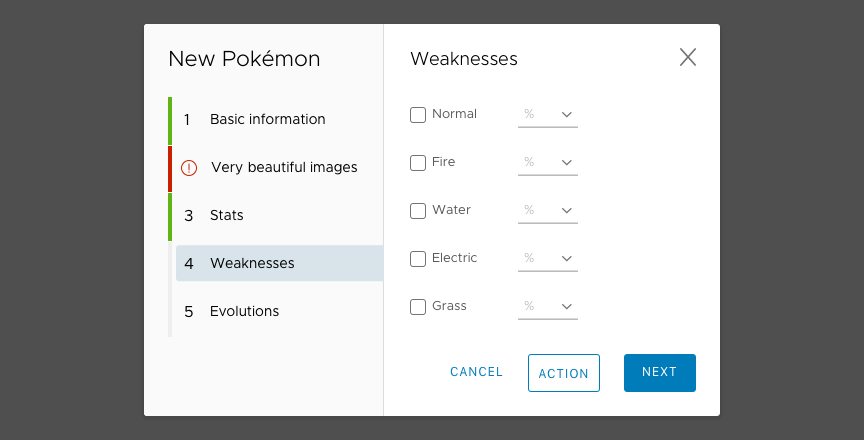Viewport: 864px width, 440px height.
Task: Open the Very beautiful images step
Action: 284,167
